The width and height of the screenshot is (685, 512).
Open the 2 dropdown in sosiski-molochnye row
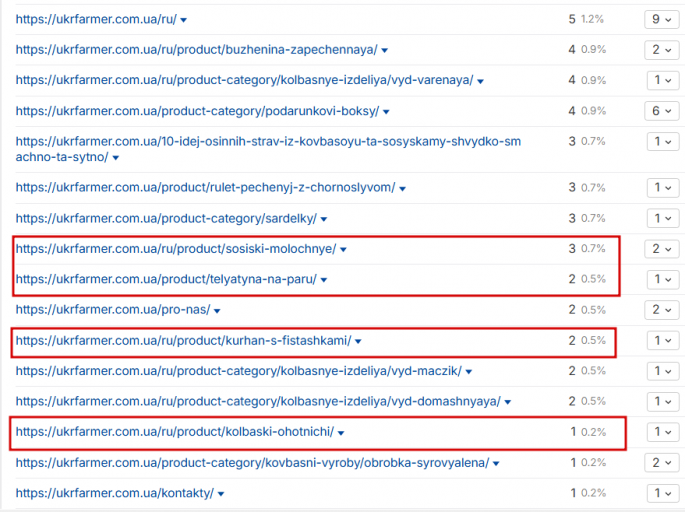[662, 249]
